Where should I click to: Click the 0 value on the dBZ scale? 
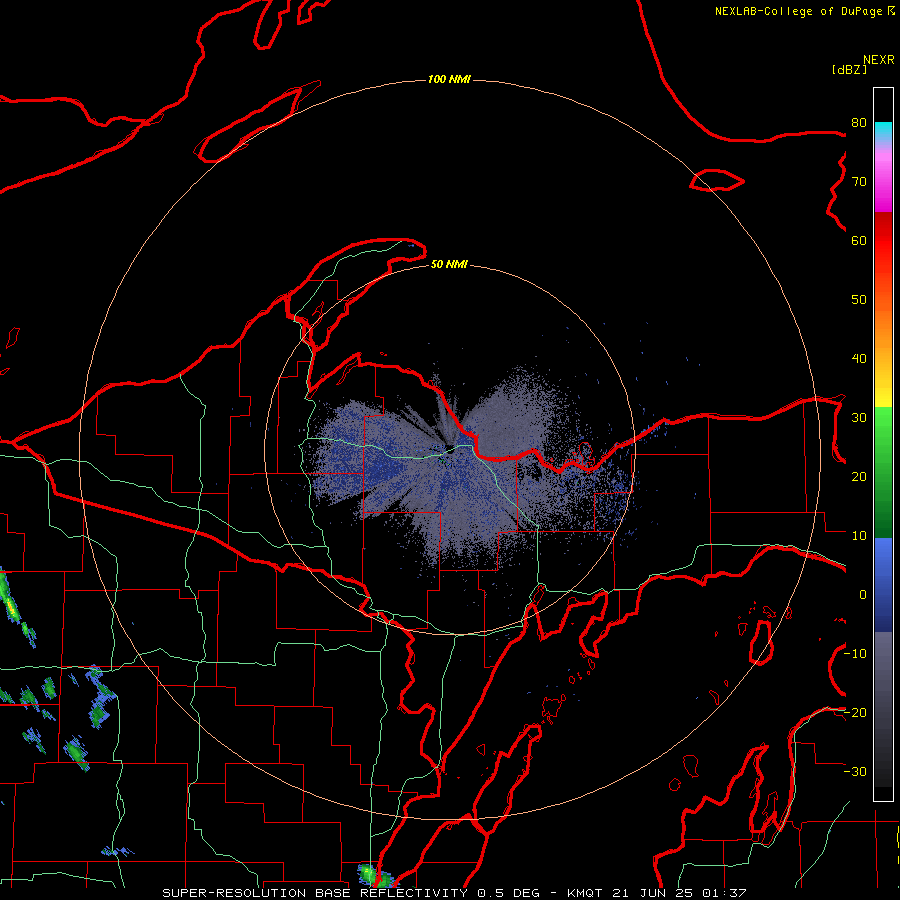coord(863,595)
